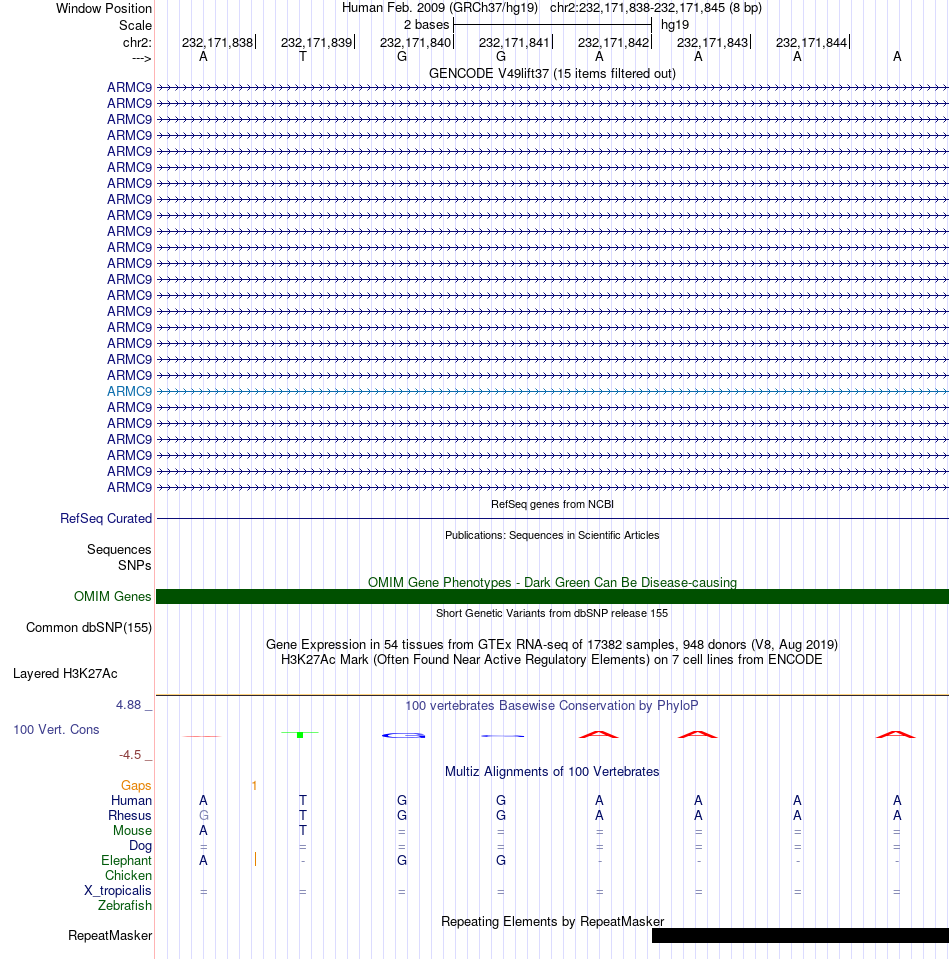Select the Layered H3K27Ac track label

point(65,673)
